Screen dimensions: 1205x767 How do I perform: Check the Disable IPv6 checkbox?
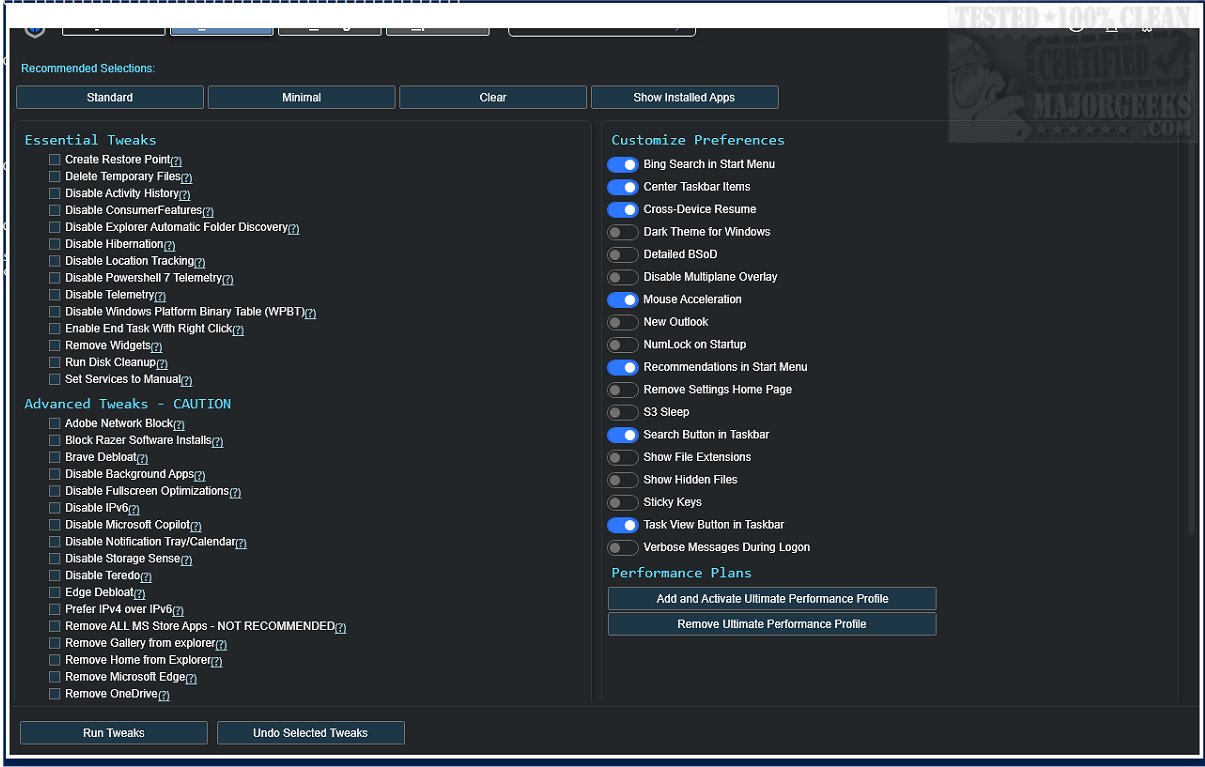click(55, 508)
